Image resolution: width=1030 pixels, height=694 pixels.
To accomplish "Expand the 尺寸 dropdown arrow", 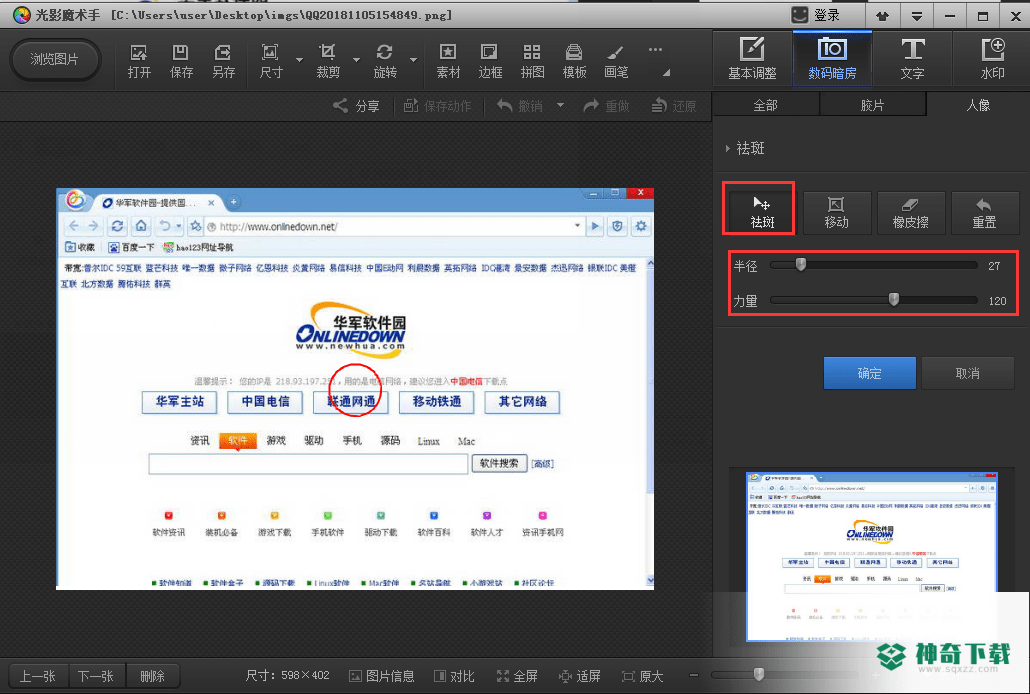I will 300,60.
